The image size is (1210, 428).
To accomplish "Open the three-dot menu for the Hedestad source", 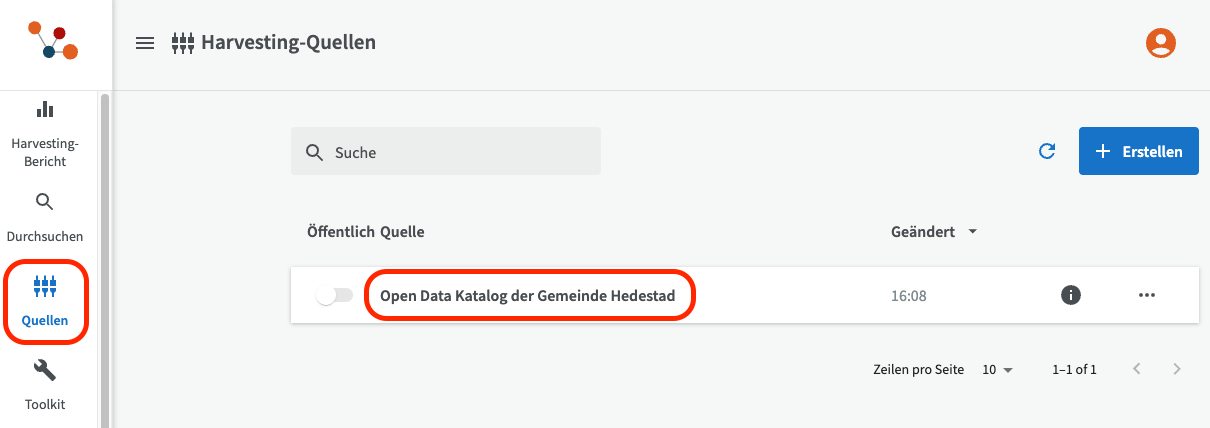I will pyautogui.click(x=1146, y=295).
